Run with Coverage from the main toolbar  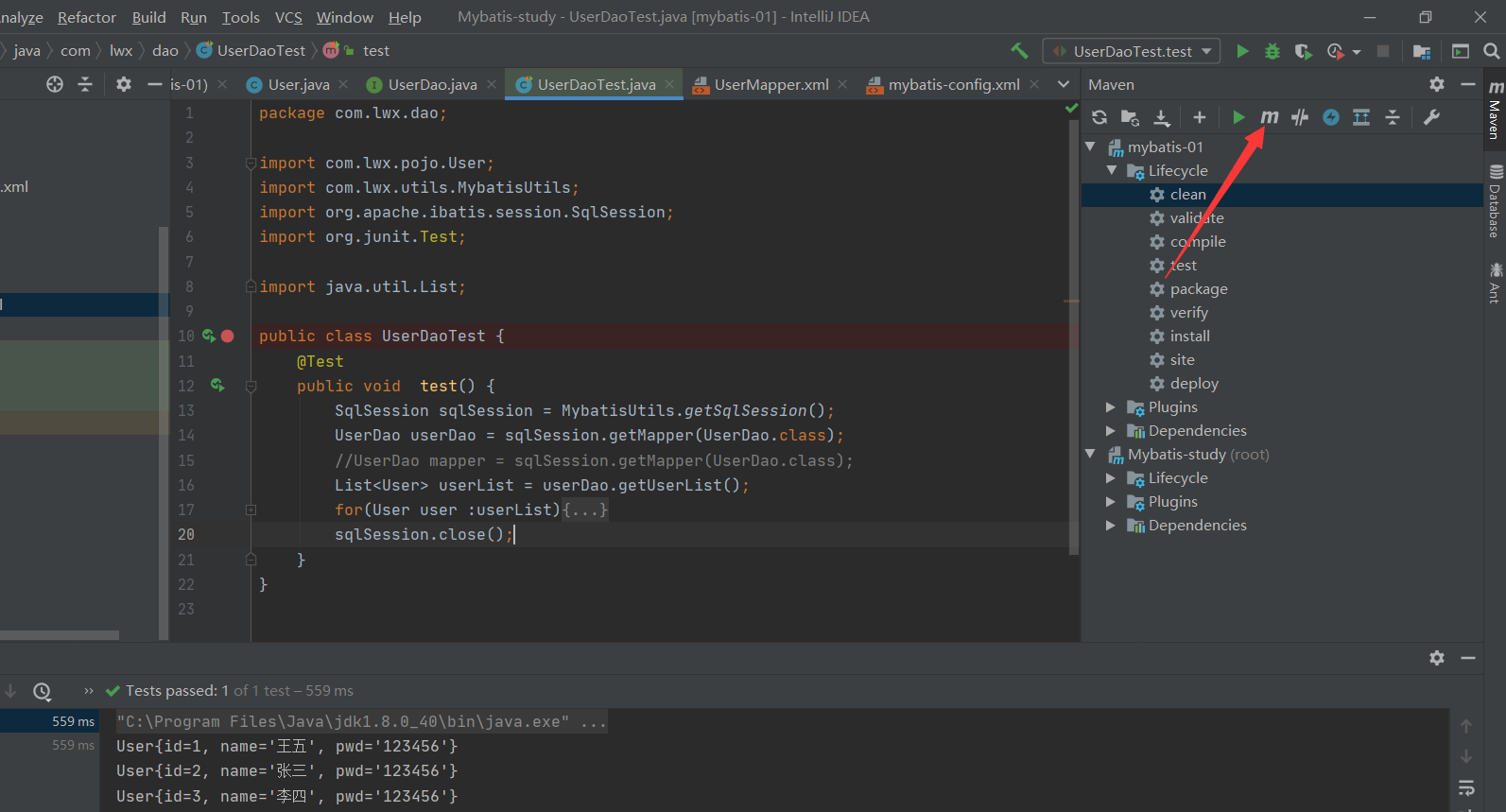1303,51
